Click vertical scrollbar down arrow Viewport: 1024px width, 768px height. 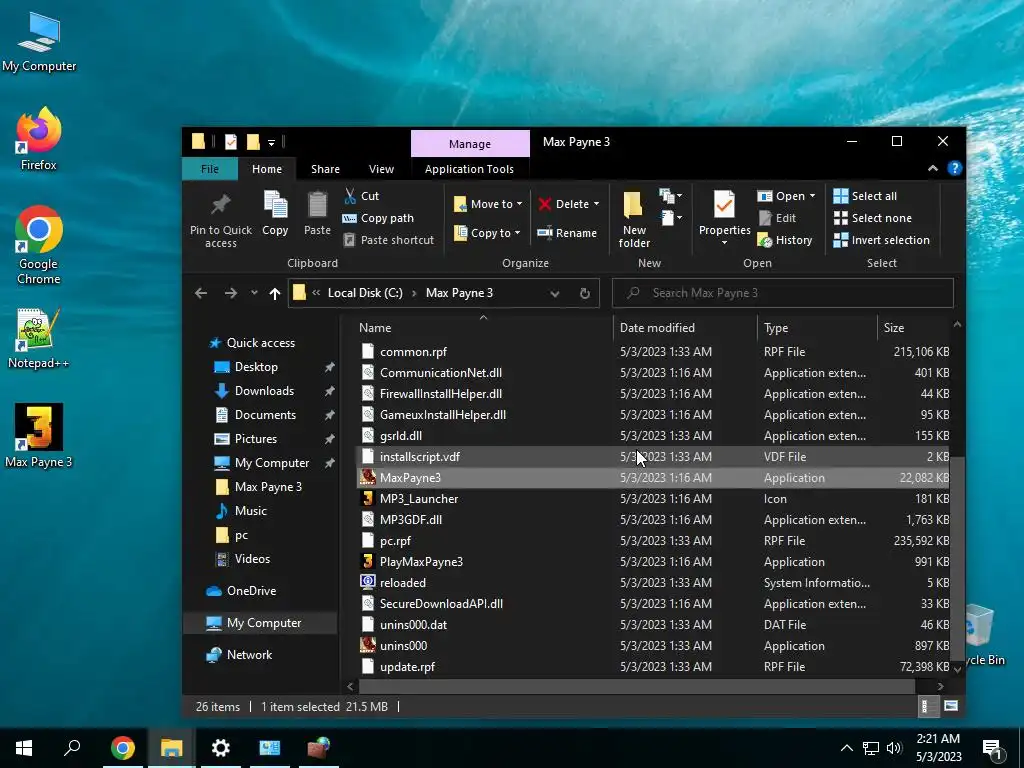957,669
